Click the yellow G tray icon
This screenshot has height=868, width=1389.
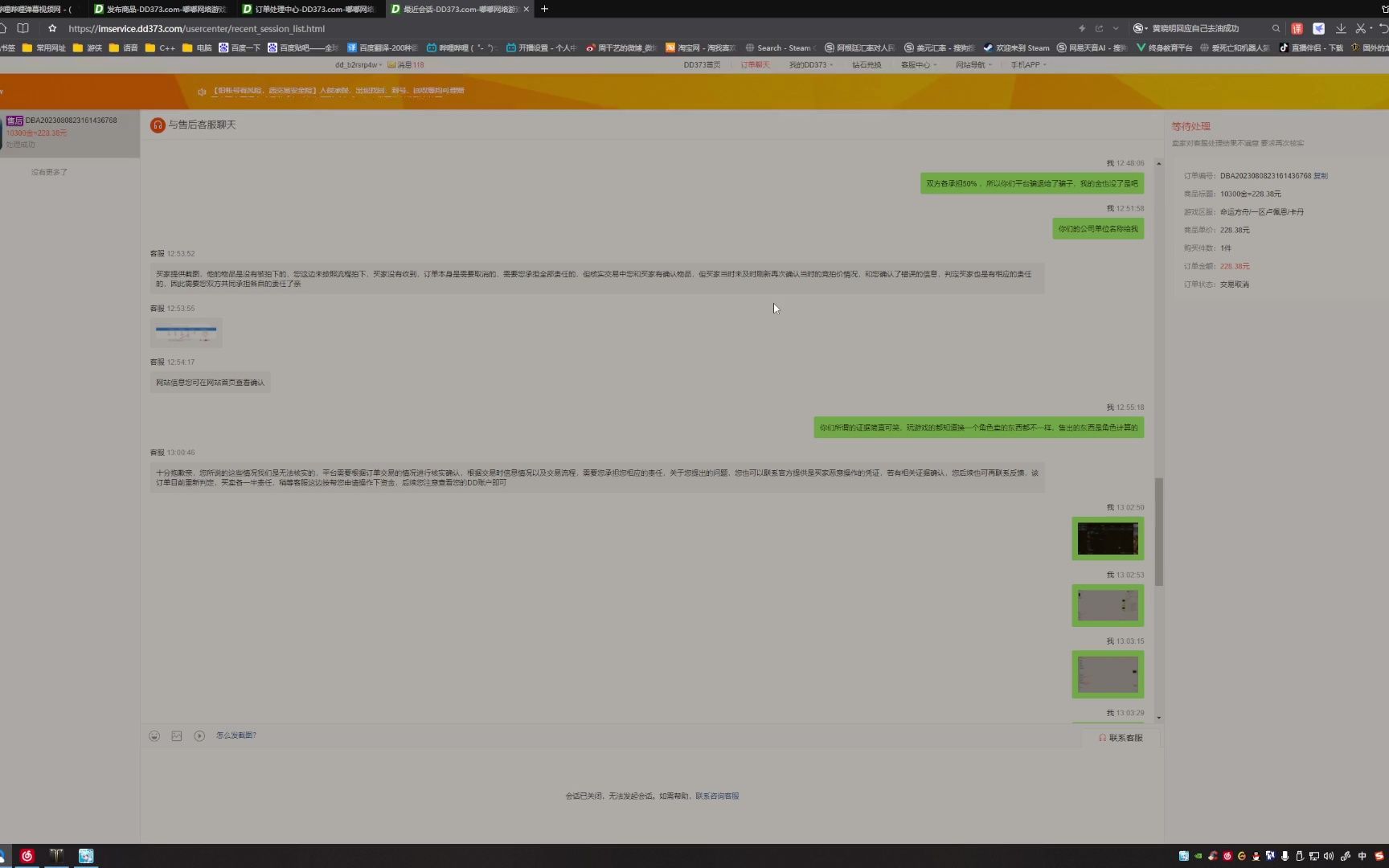(x=1241, y=857)
